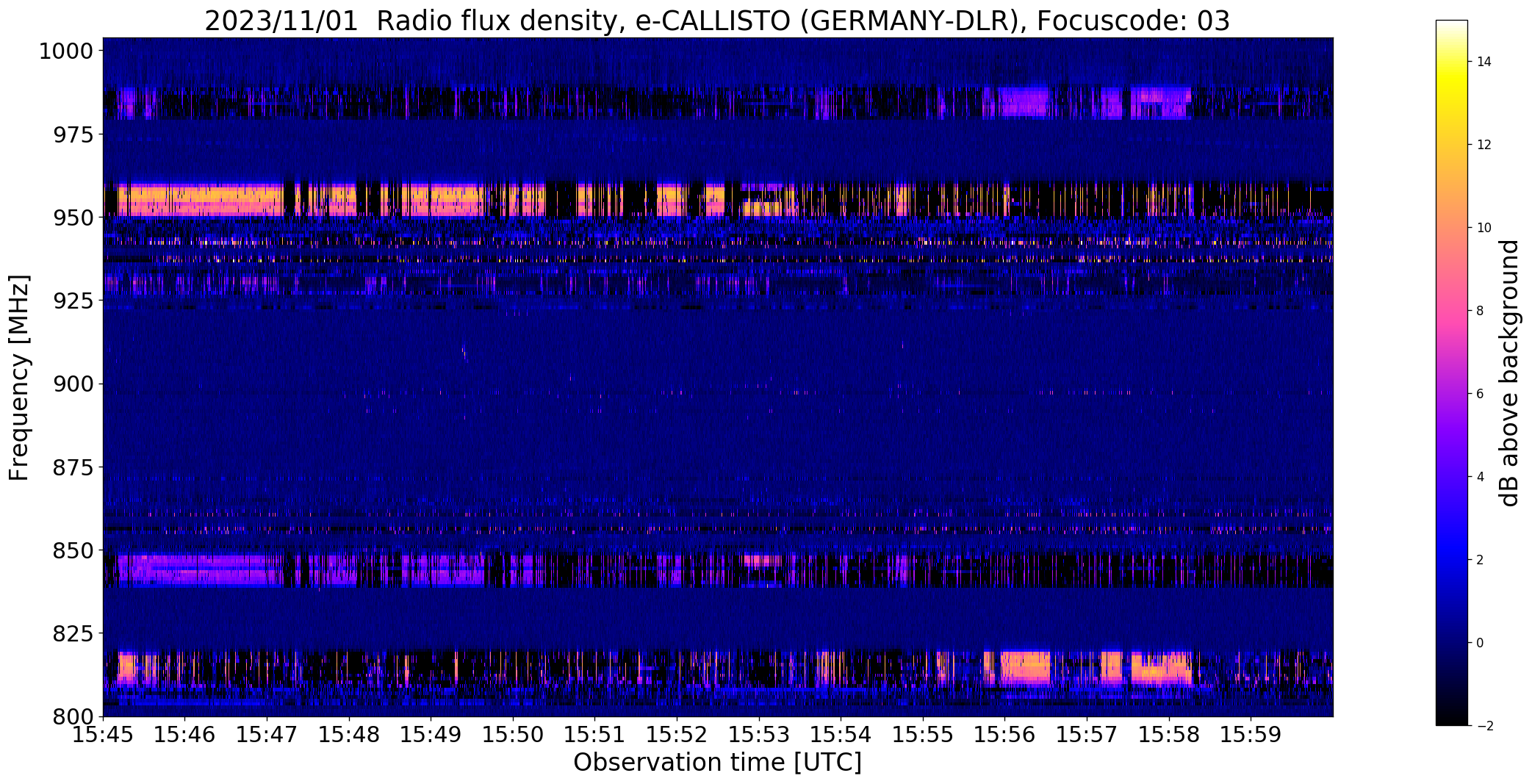Click the colorbar tick label 6

point(1481,394)
